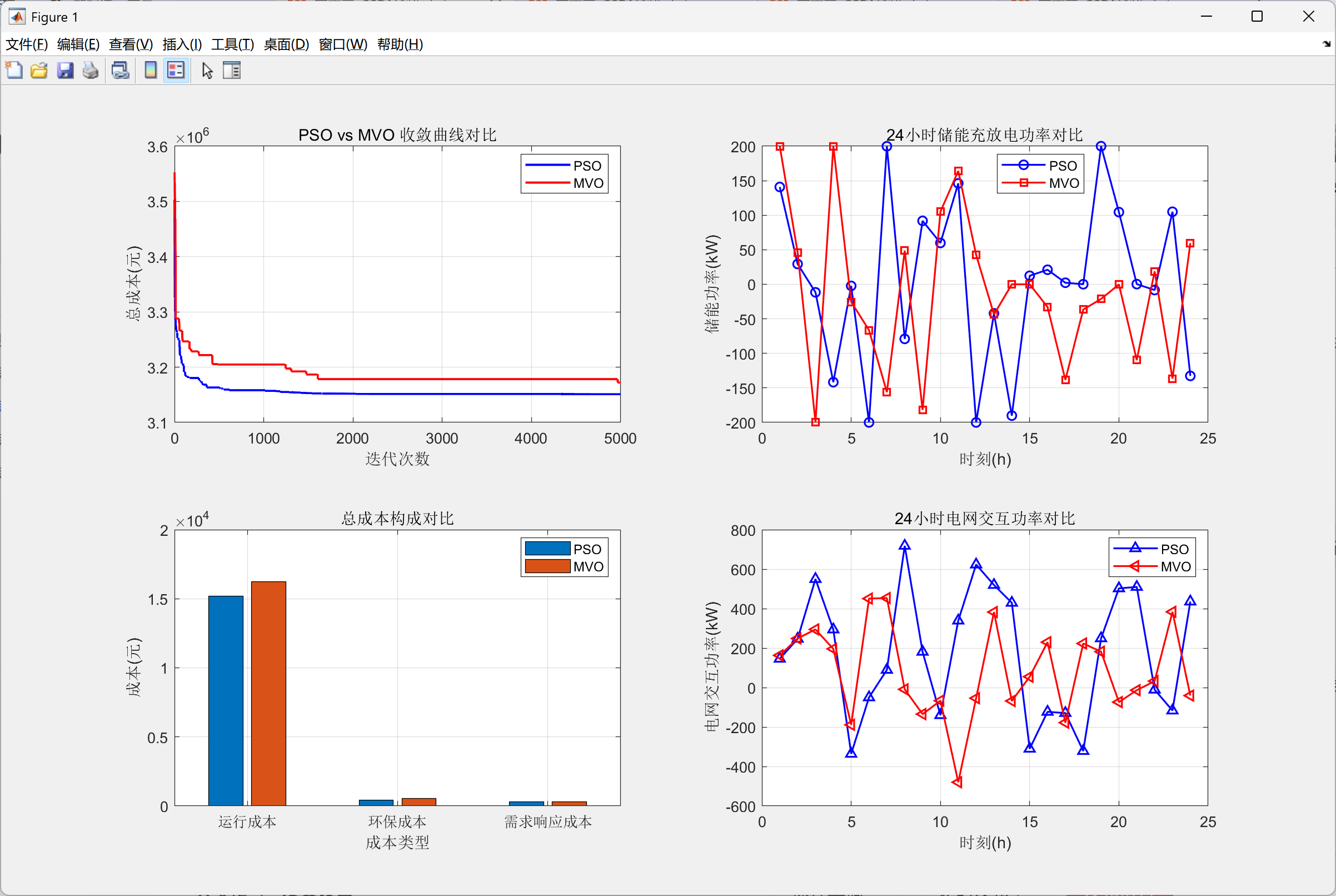Open the 查看(V) menu
The width and height of the screenshot is (1336, 896).
(x=131, y=44)
